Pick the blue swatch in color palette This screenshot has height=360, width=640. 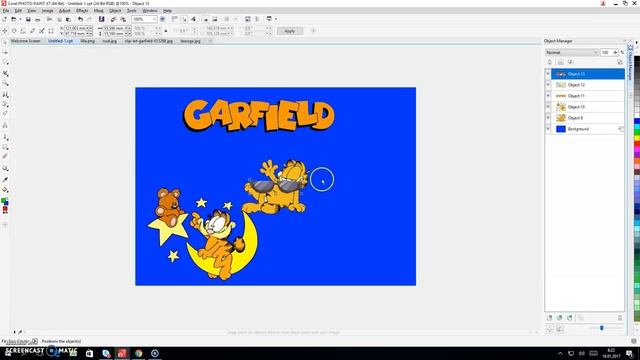click(637, 122)
